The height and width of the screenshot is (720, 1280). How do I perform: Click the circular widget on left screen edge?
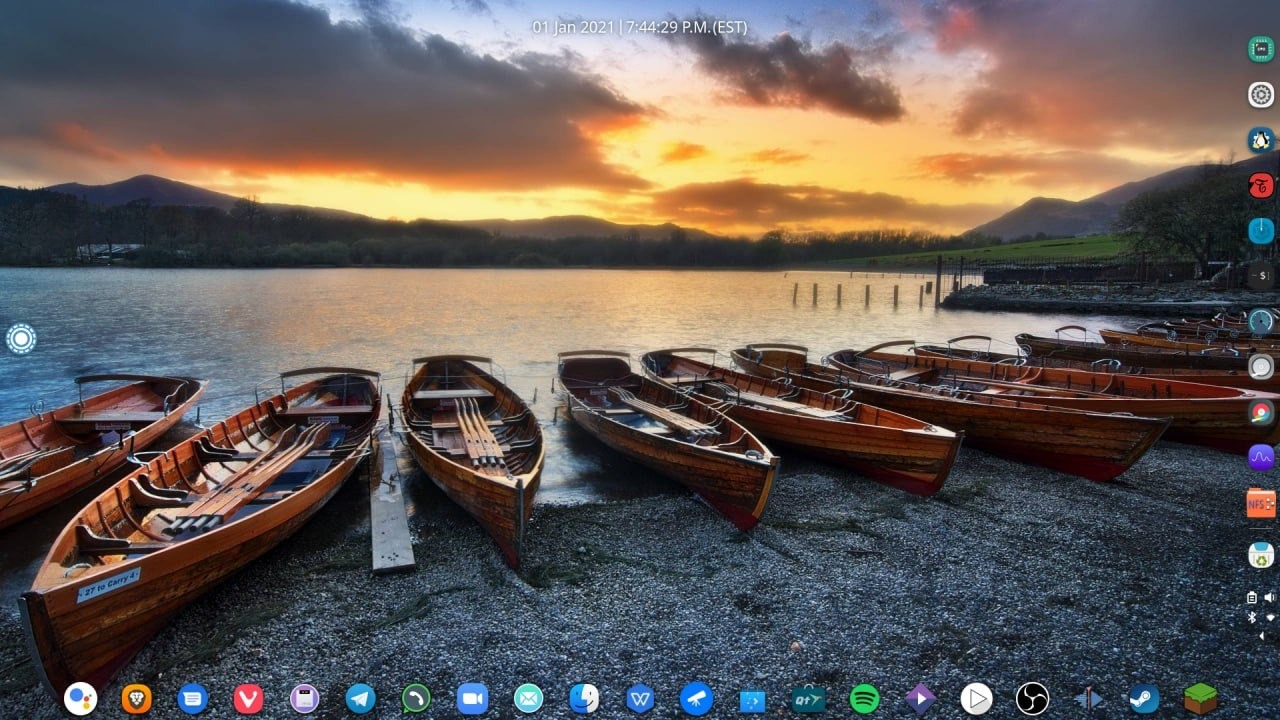pyautogui.click(x=21, y=338)
